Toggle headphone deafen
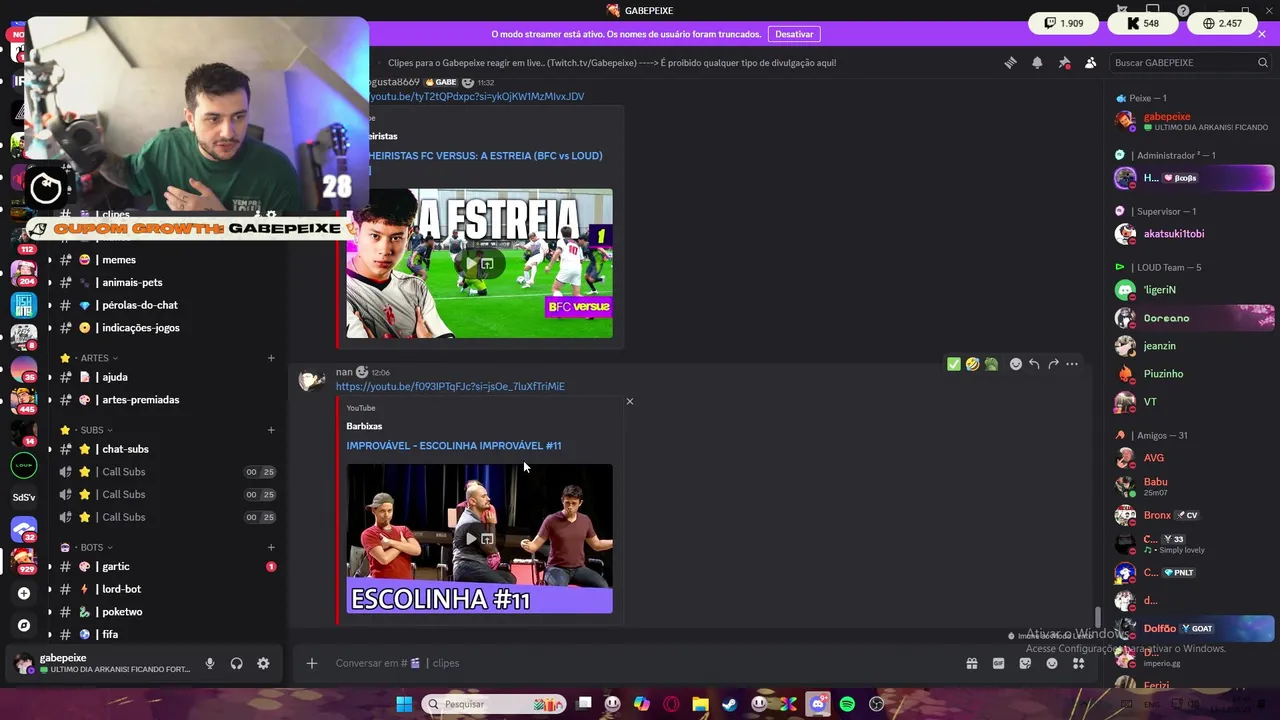Image resolution: width=1280 pixels, height=720 pixels. (237, 663)
